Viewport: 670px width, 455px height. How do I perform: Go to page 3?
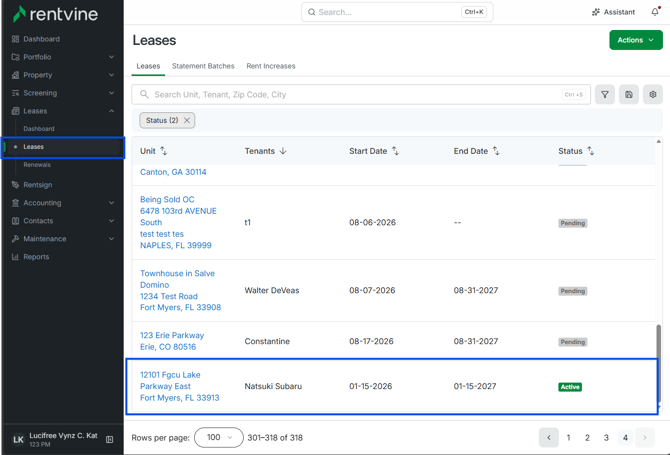(606, 437)
